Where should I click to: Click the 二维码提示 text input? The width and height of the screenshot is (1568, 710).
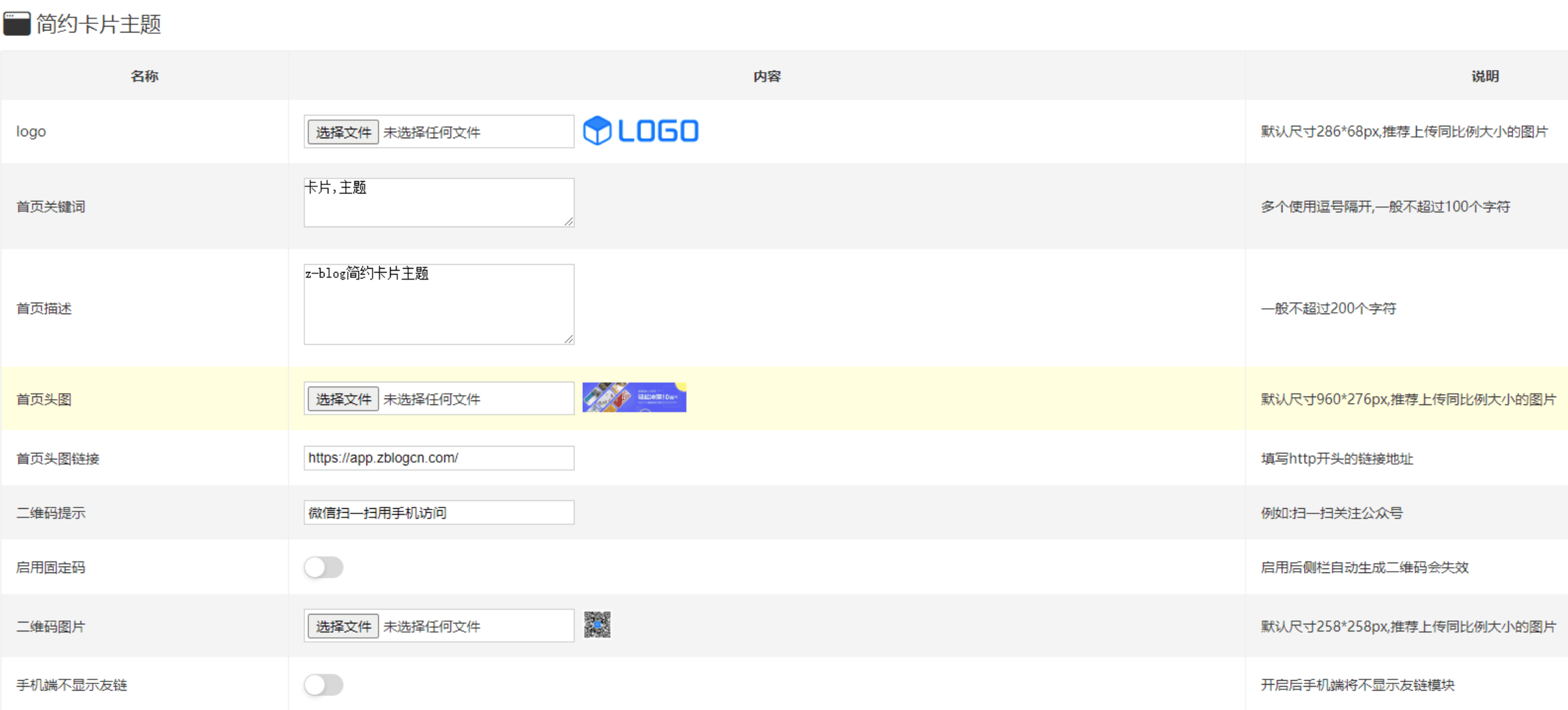439,513
